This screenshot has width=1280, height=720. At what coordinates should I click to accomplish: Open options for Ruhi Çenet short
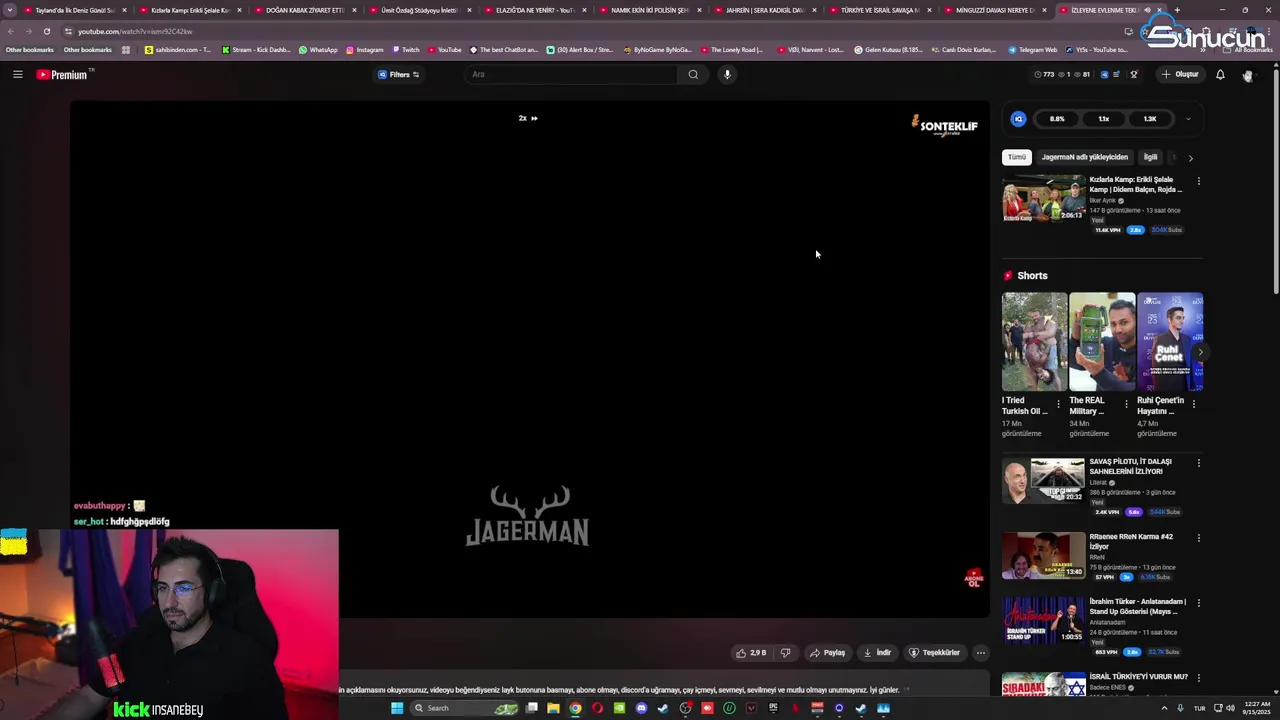(1193, 404)
